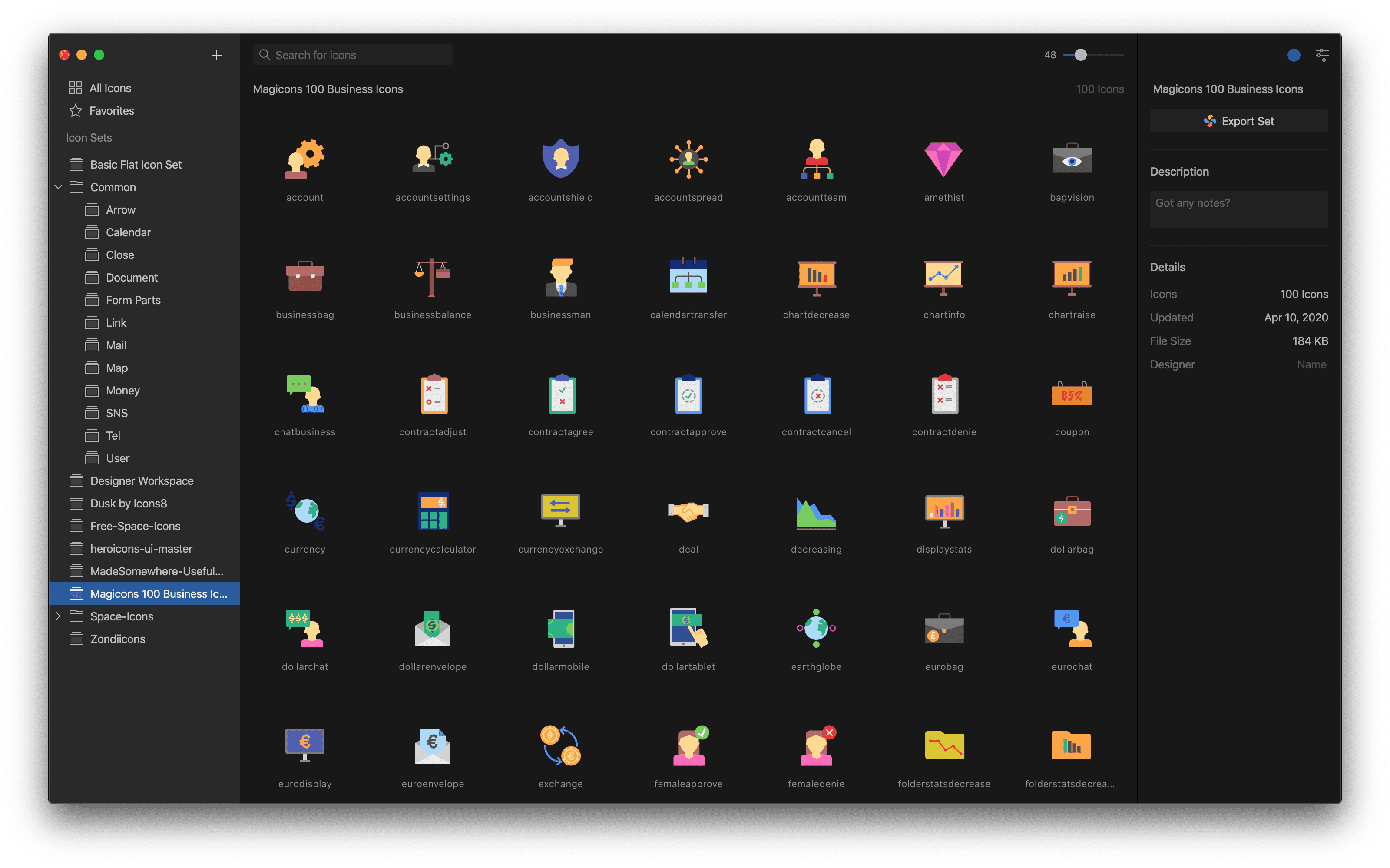Open the Zondiicons icon set
The height and width of the screenshot is (868, 1390).
(118, 639)
